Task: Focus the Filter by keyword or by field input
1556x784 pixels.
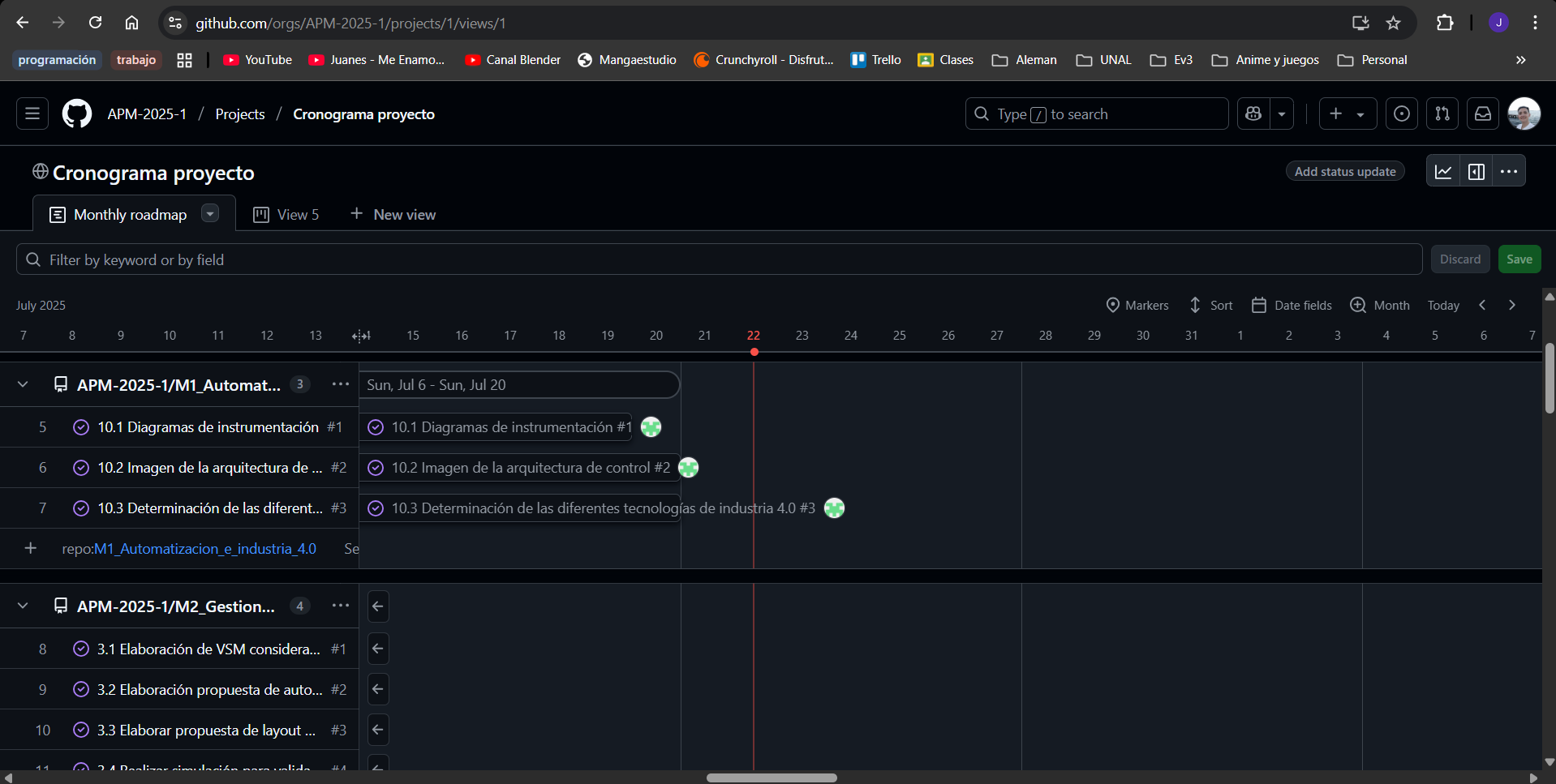Action: 720,259
